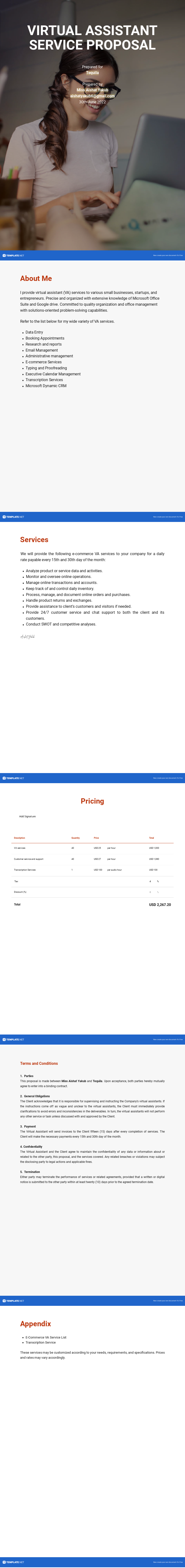Click TEMPLATE.NET logo just above the Pricing heading
The width and height of the screenshot is (185, 1568).
tap(13, 778)
